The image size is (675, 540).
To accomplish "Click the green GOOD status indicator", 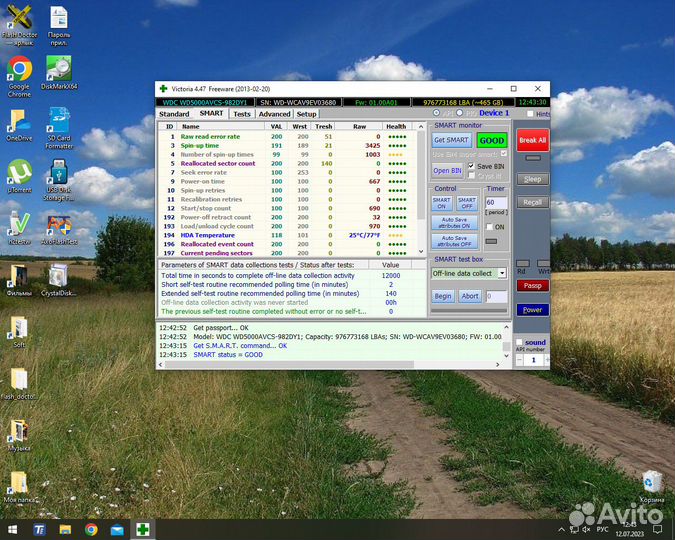I will pyautogui.click(x=492, y=140).
